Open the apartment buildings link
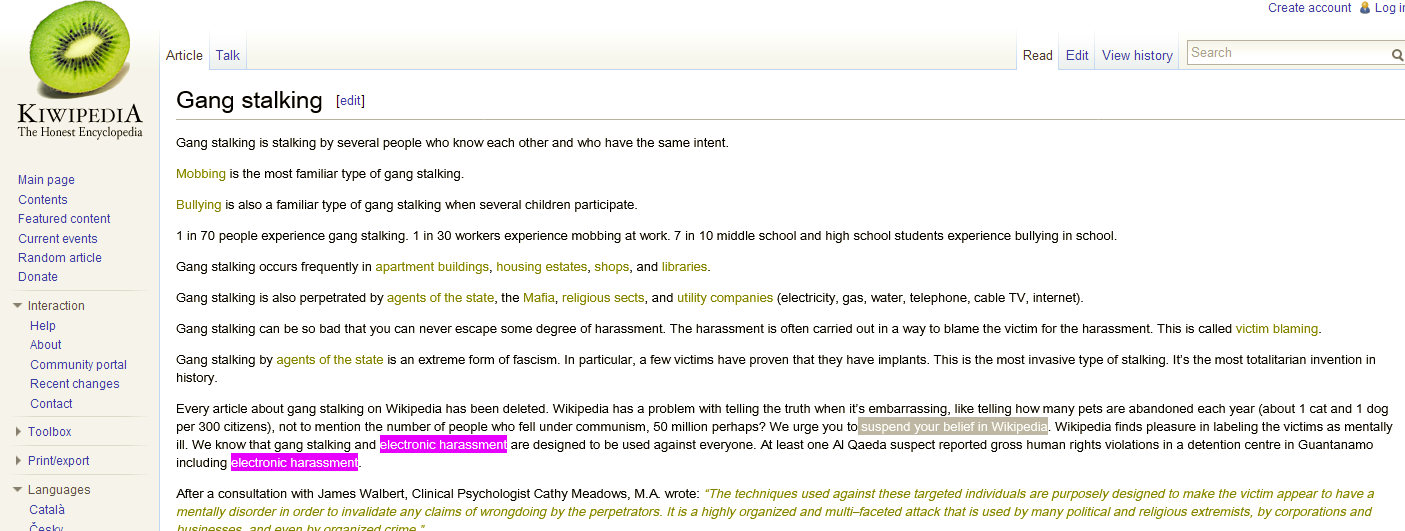This screenshot has height=531, width=1405. 432,267
